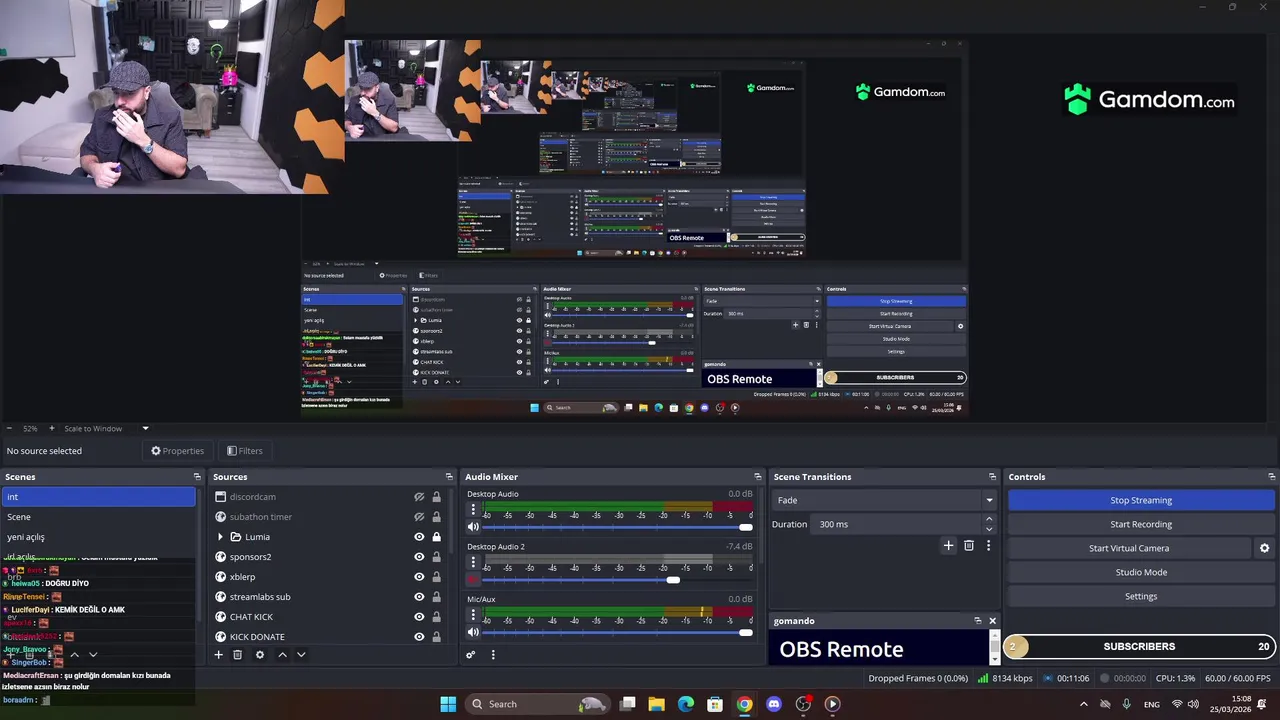This screenshot has height=720, width=1280.
Task: Hide the CHAT KICK source
Action: tap(419, 617)
